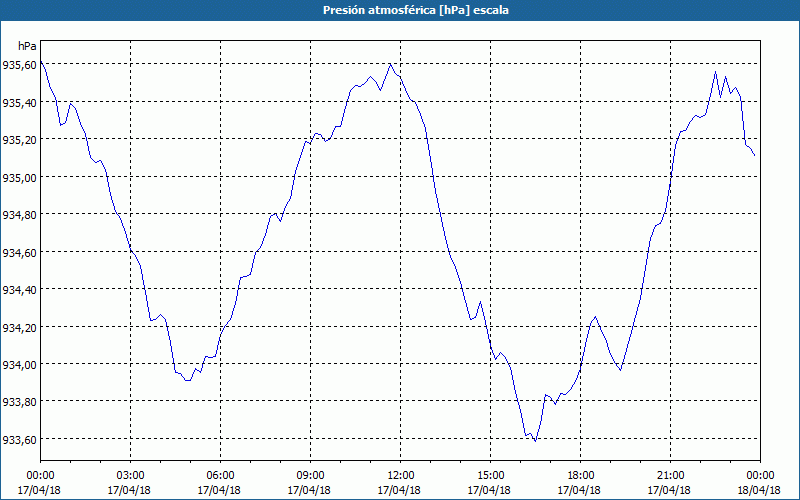
Task: Click the 21:00 time label
Action: point(670,476)
